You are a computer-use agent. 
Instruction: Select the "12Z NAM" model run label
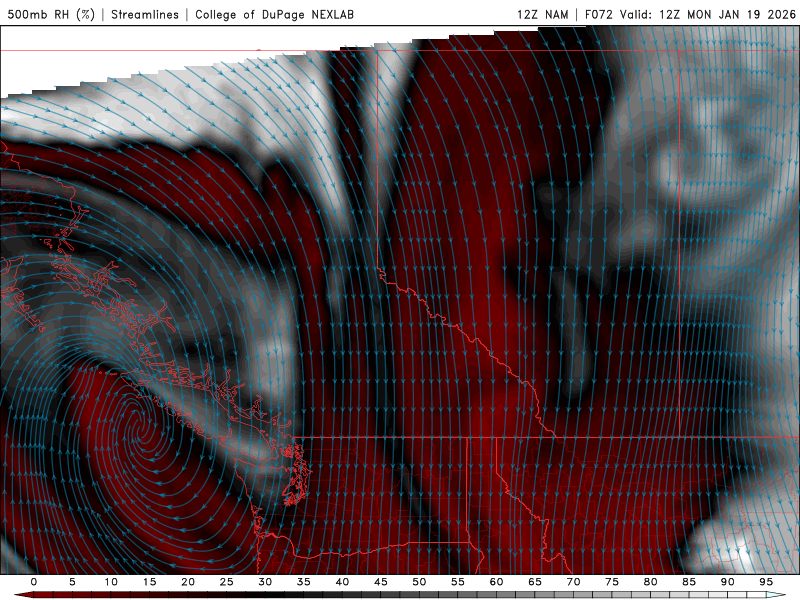pyautogui.click(x=543, y=14)
